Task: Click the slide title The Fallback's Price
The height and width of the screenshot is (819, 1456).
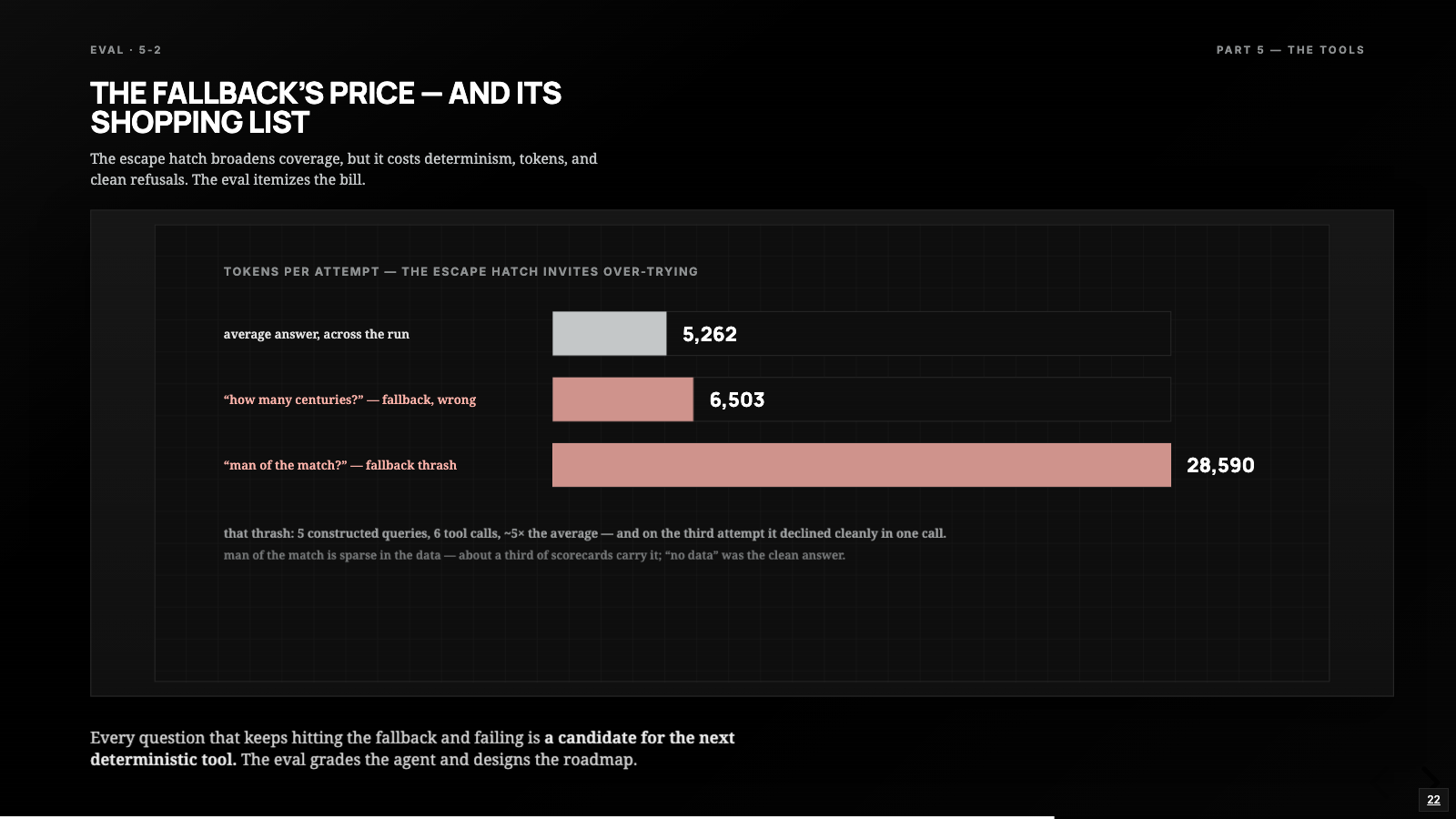Action: pyautogui.click(x=326, y=107)
